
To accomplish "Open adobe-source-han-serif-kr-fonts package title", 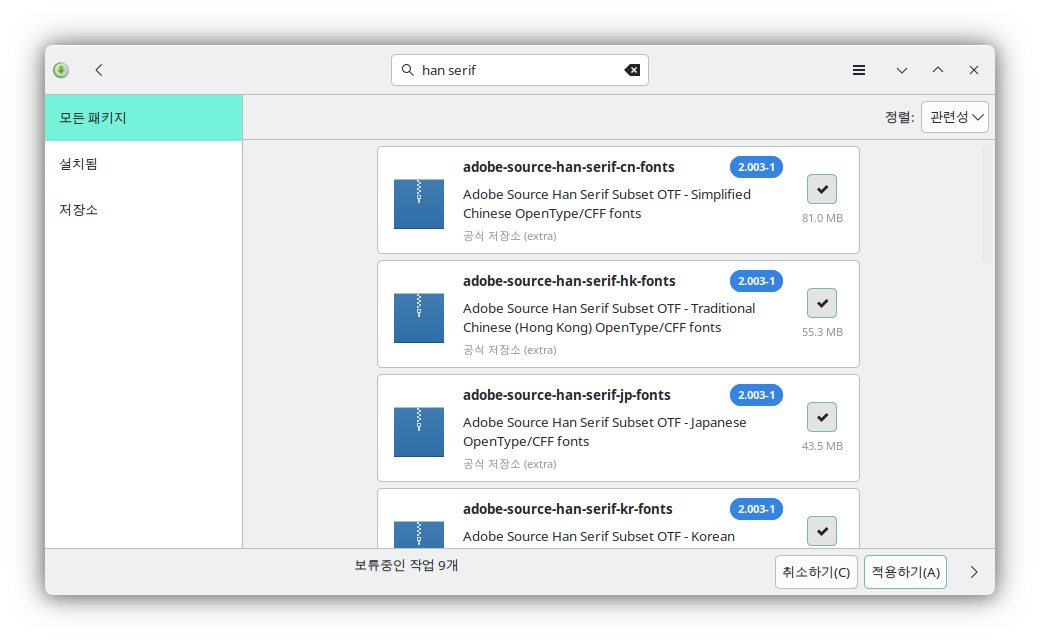I will point(568,509).
